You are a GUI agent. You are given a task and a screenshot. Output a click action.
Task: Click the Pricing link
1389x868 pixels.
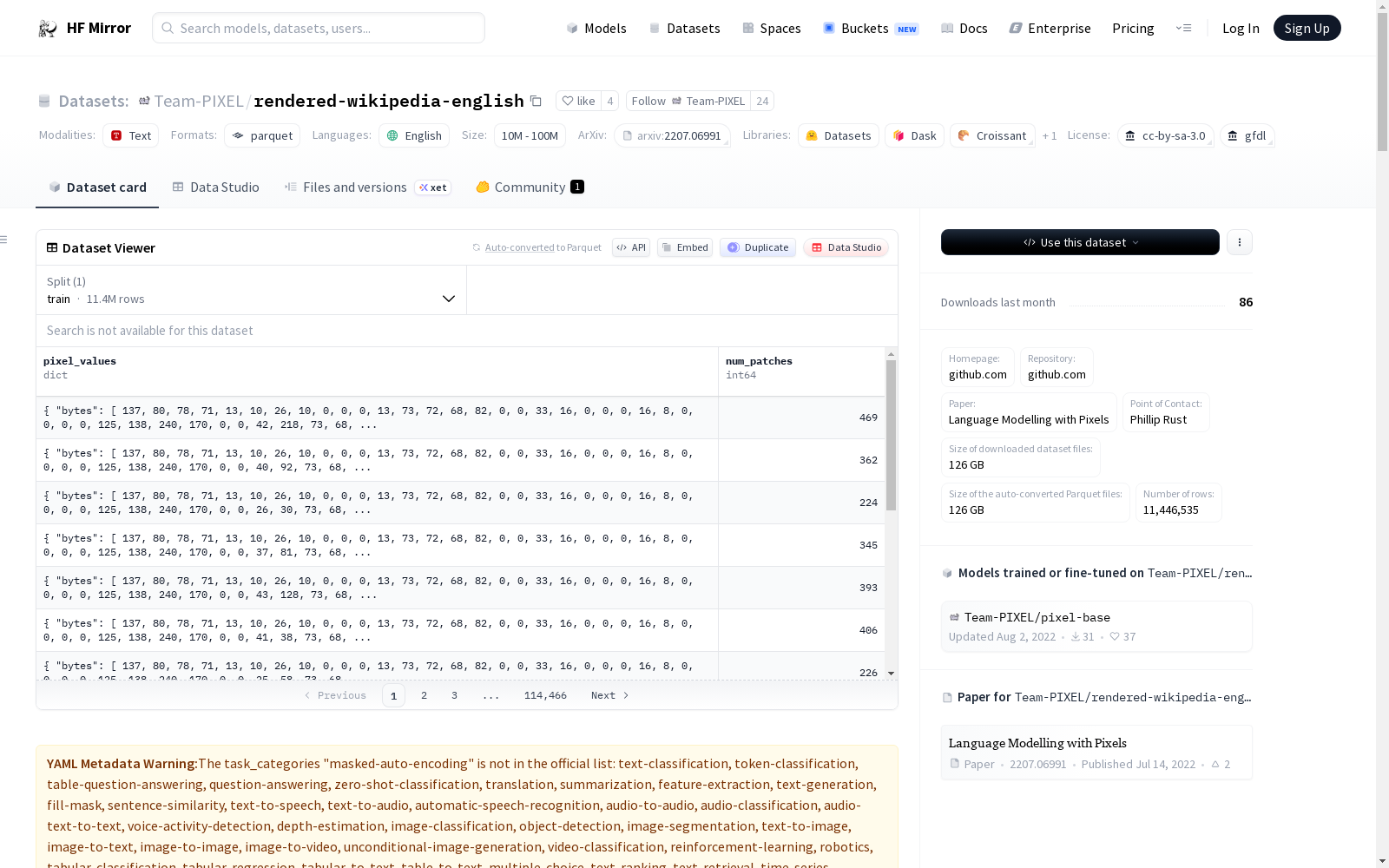point(1133,29)
